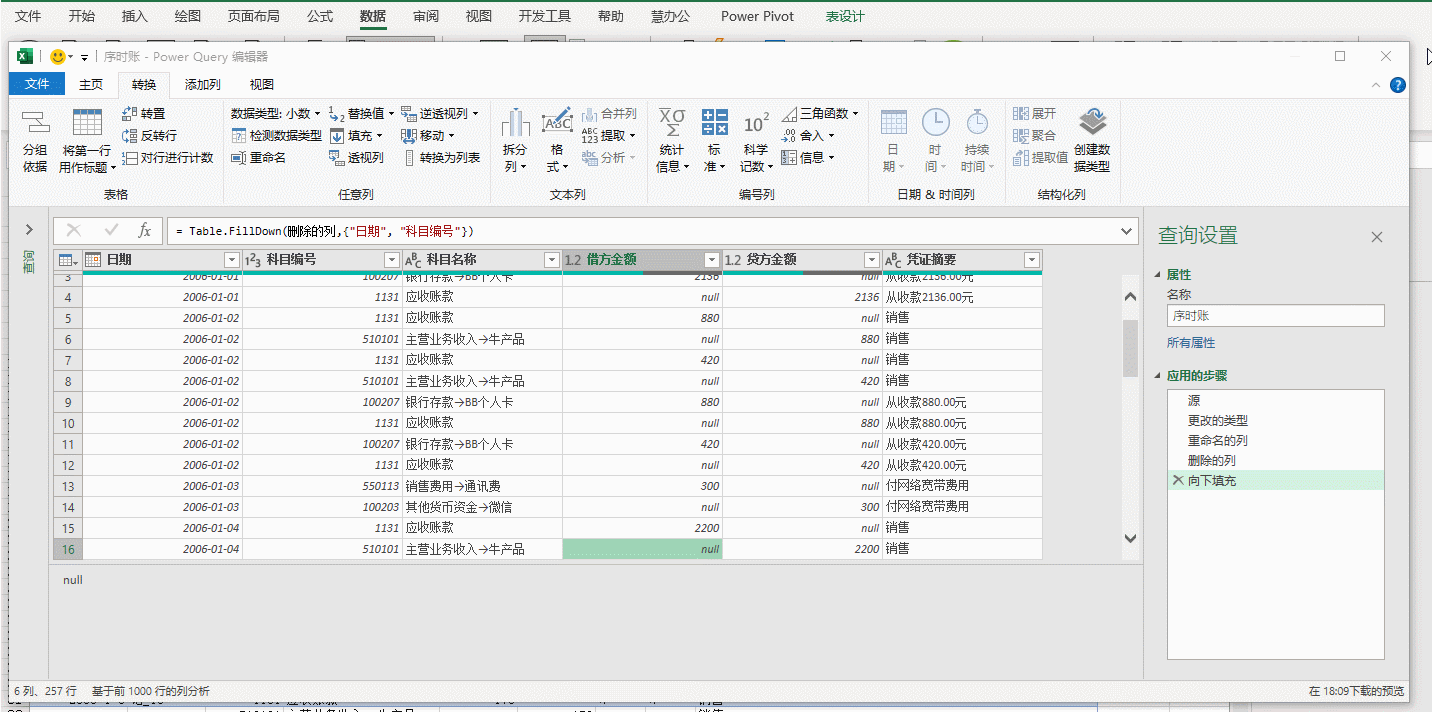
Task: Click 检测数据类型 icon
Action: pos(239,135)
